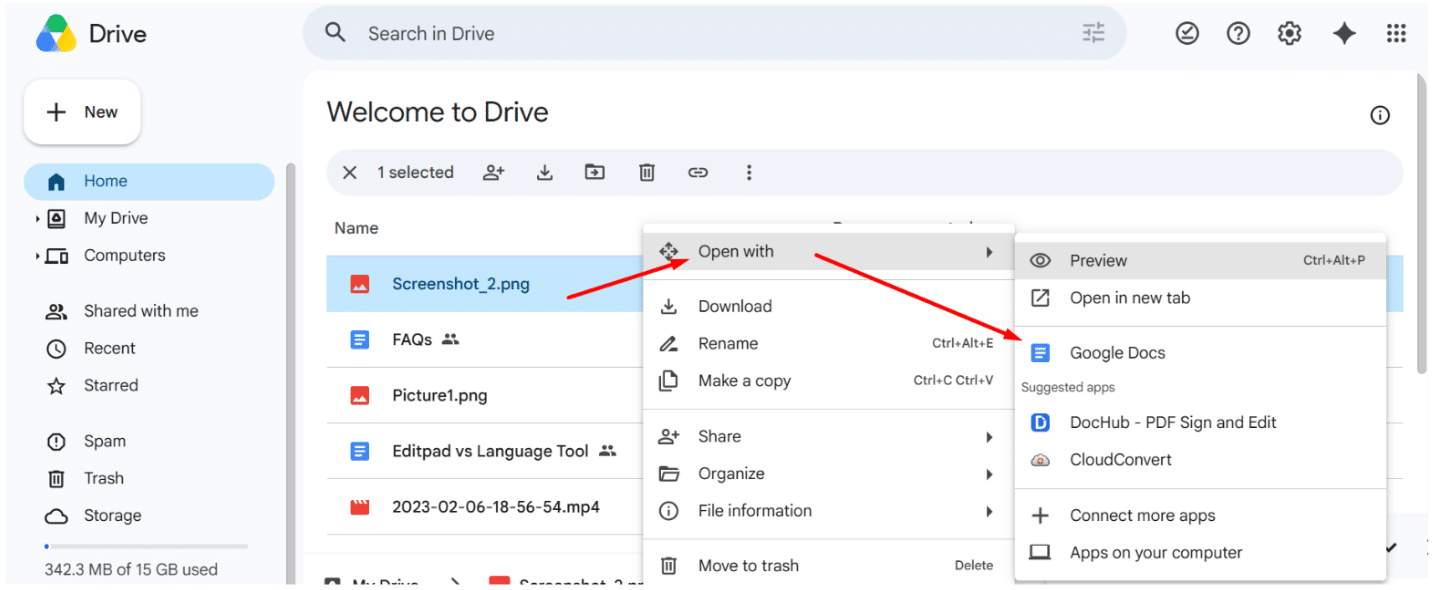Select Connect more apps
The width and height of the screenshot is (1435, 590).
click(x=1200, y=515)
